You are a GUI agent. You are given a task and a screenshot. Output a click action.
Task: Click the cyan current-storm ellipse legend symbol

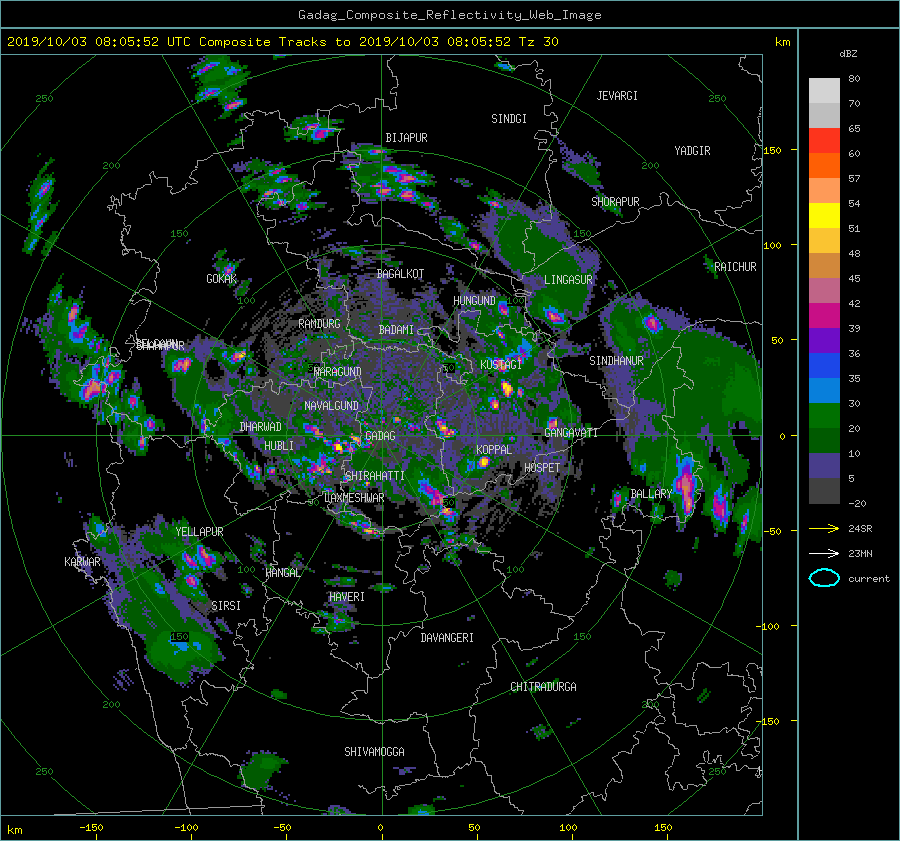[x=824, y=578]
